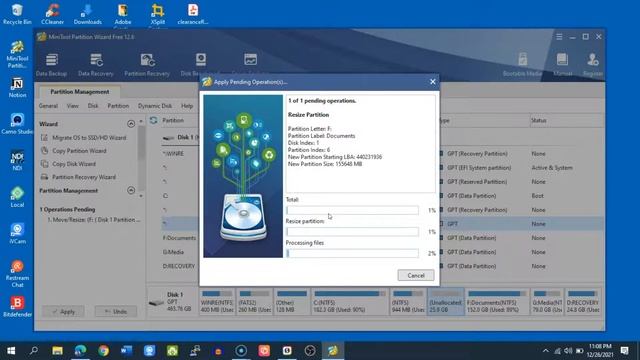The height and width of the screenshot is (360, 640).
Task: Open the notification center icon
Action: point(624,351)
